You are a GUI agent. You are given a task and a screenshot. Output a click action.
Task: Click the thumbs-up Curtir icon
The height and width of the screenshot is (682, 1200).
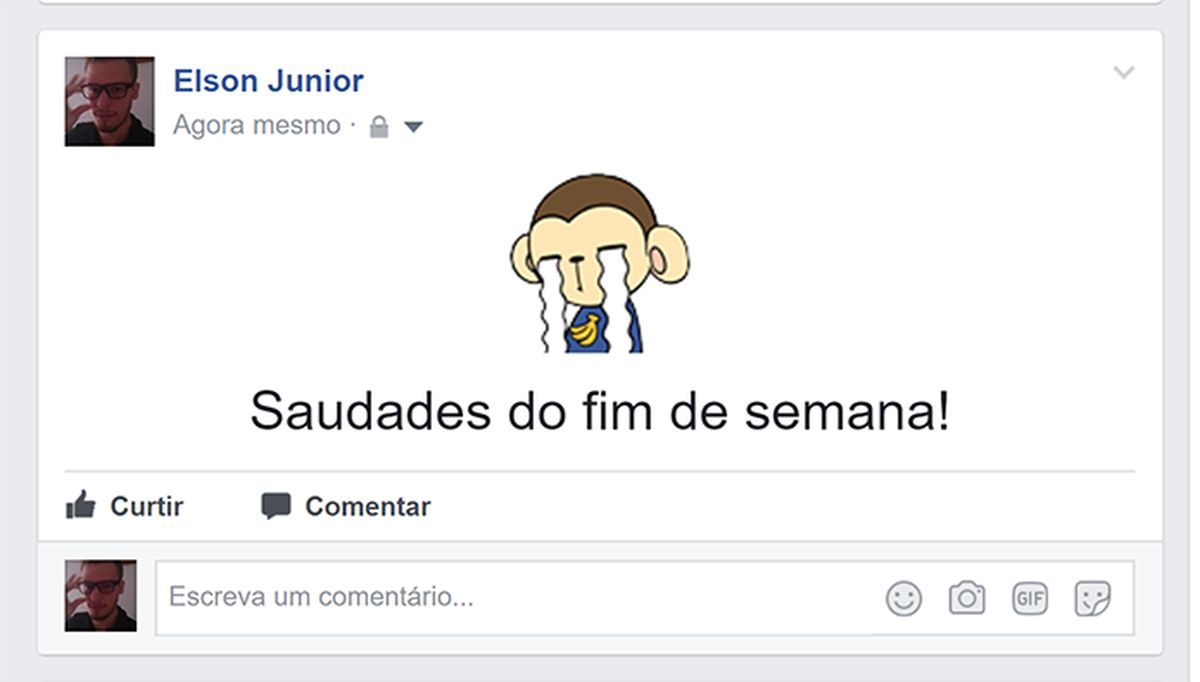pos(80,505)
